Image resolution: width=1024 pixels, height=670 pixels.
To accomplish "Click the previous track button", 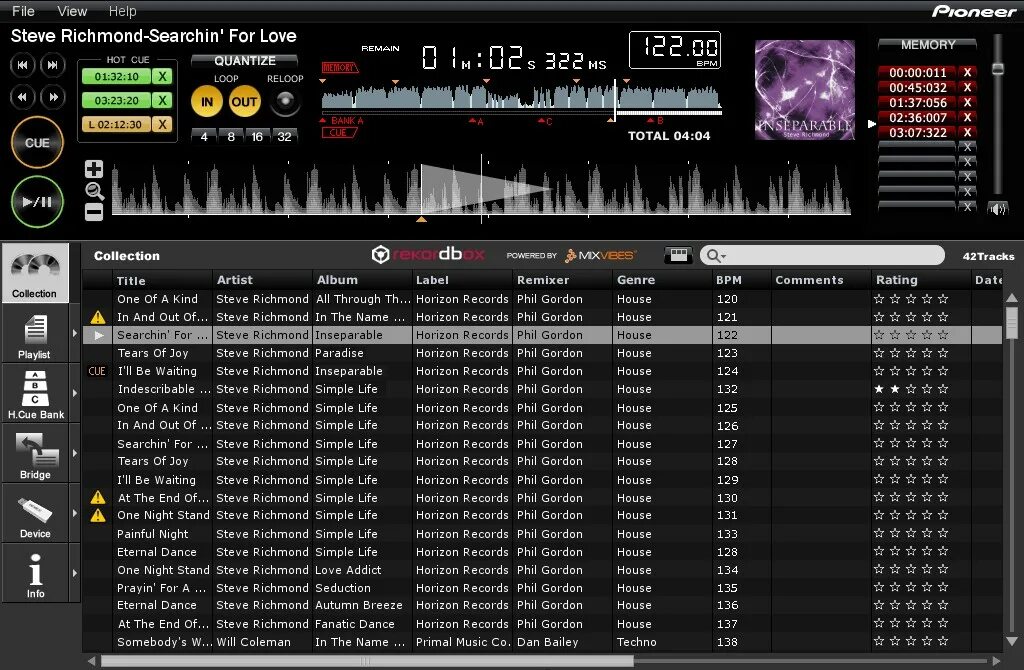I will click(22, 65).
